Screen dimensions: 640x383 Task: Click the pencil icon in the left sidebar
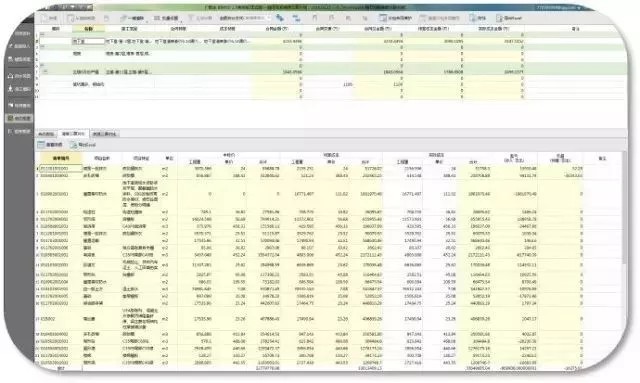20,46
